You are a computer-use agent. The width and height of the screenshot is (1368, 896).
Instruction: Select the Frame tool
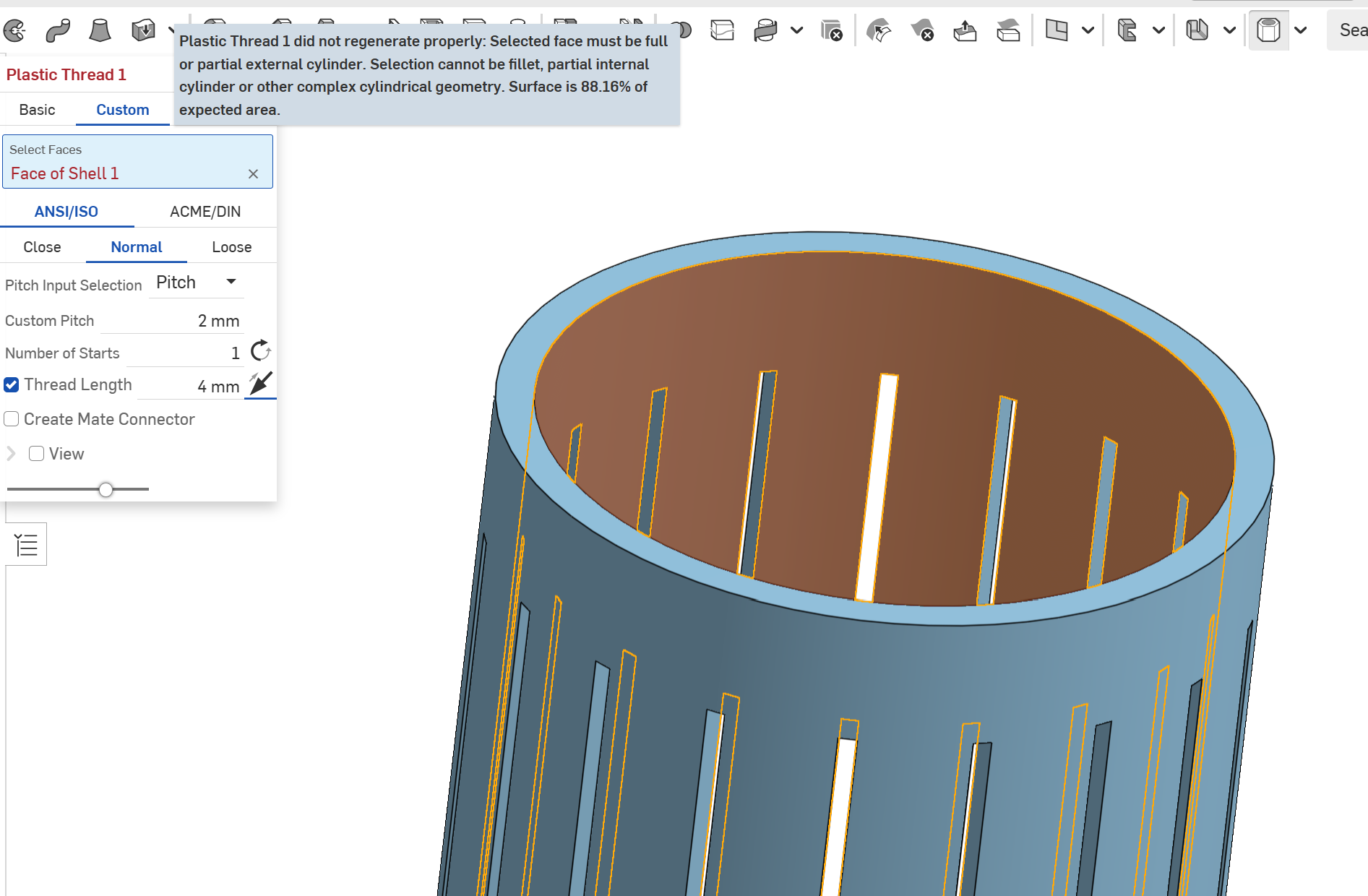1127,30
